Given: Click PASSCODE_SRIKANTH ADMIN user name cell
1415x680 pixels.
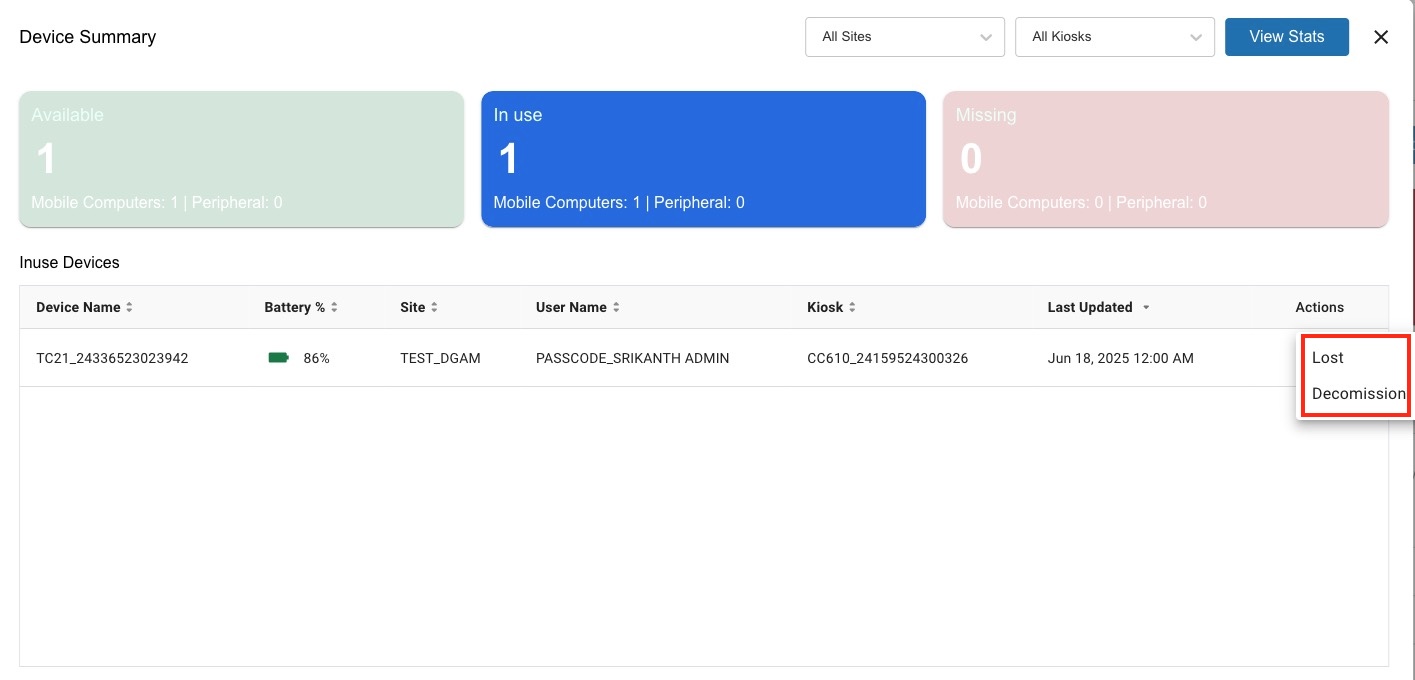Looking at the screenshot, I should tap(632, 358).
